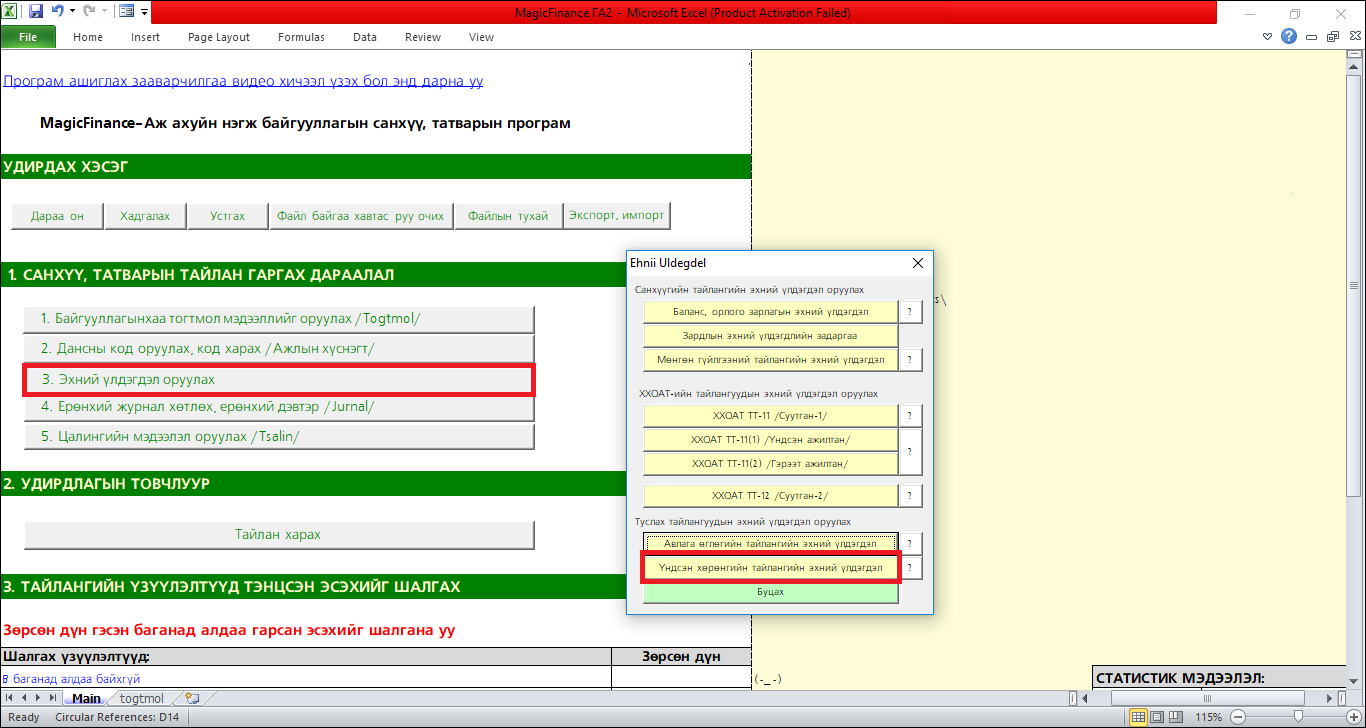Minimize the ribbon with the chevron
The image size is (1366, 728).
coord(1267,37)
